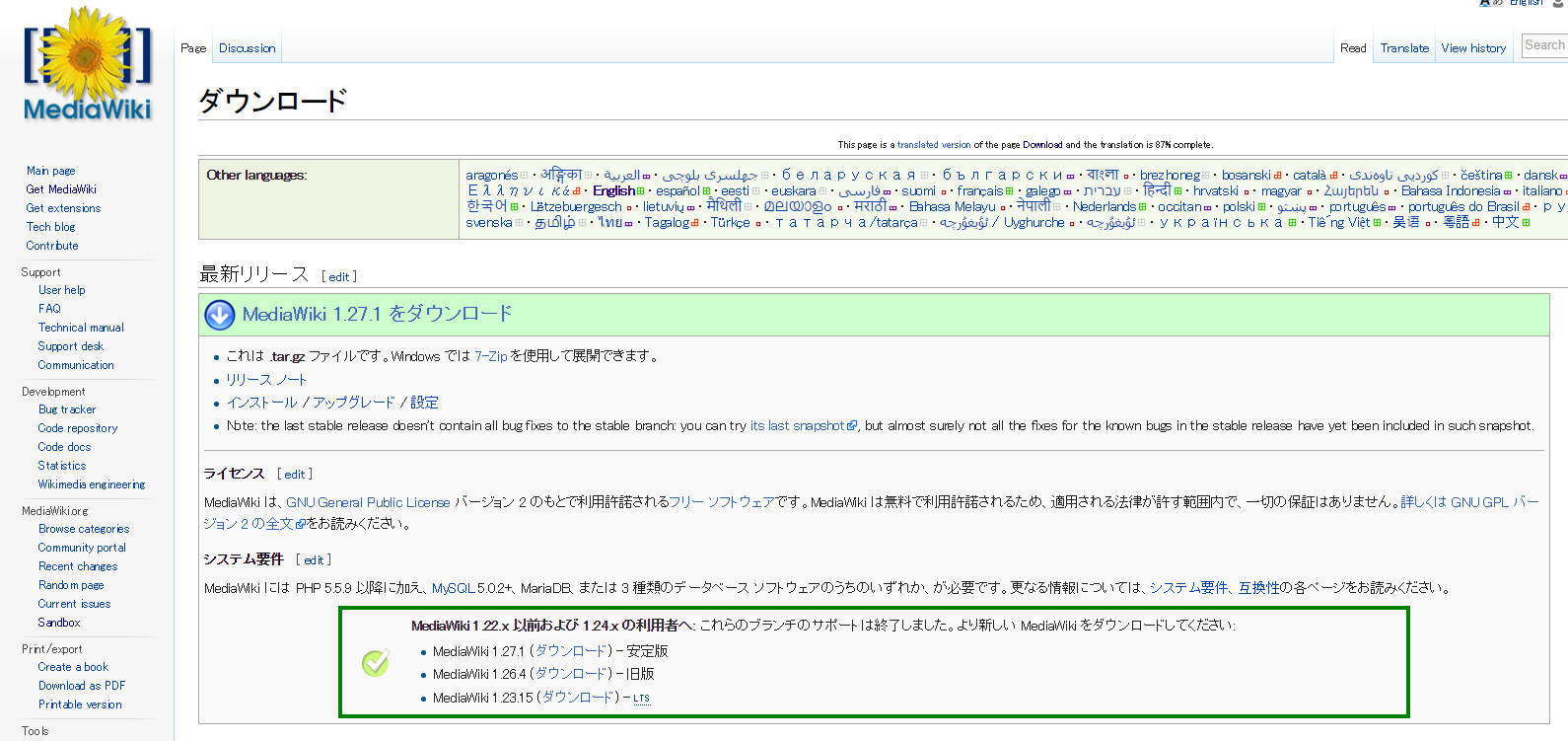Edit the 最新リリース section
The width and height of the screenshot is (1568, 741).
(339, 277)
